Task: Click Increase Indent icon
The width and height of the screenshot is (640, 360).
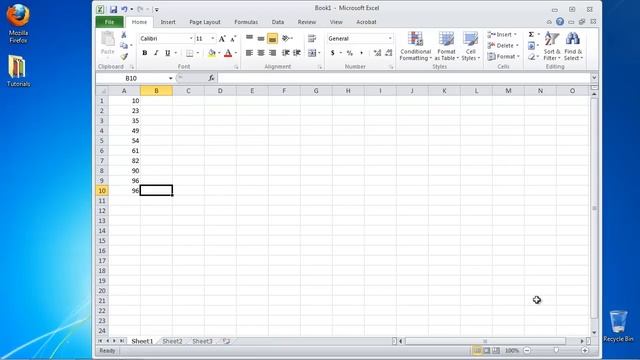Action: [x=297, y=53]
